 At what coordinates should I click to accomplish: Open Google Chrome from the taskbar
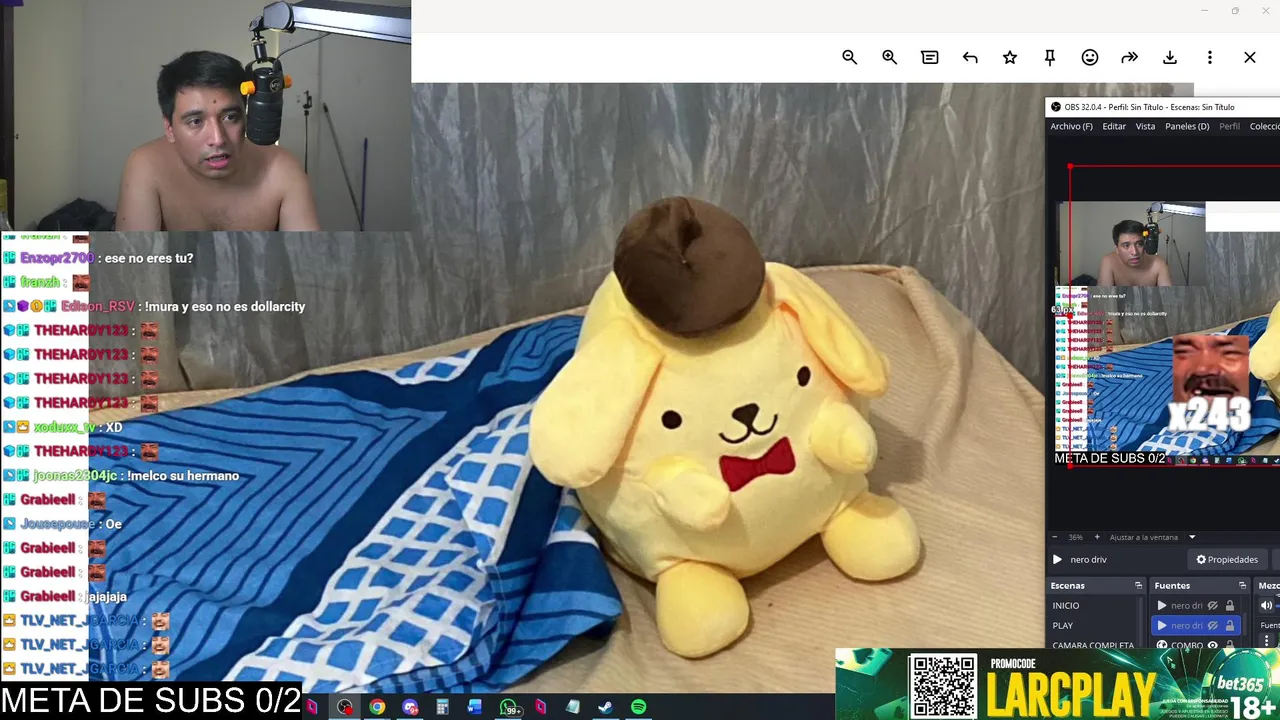pyautogui.click(x=377, y=707)
